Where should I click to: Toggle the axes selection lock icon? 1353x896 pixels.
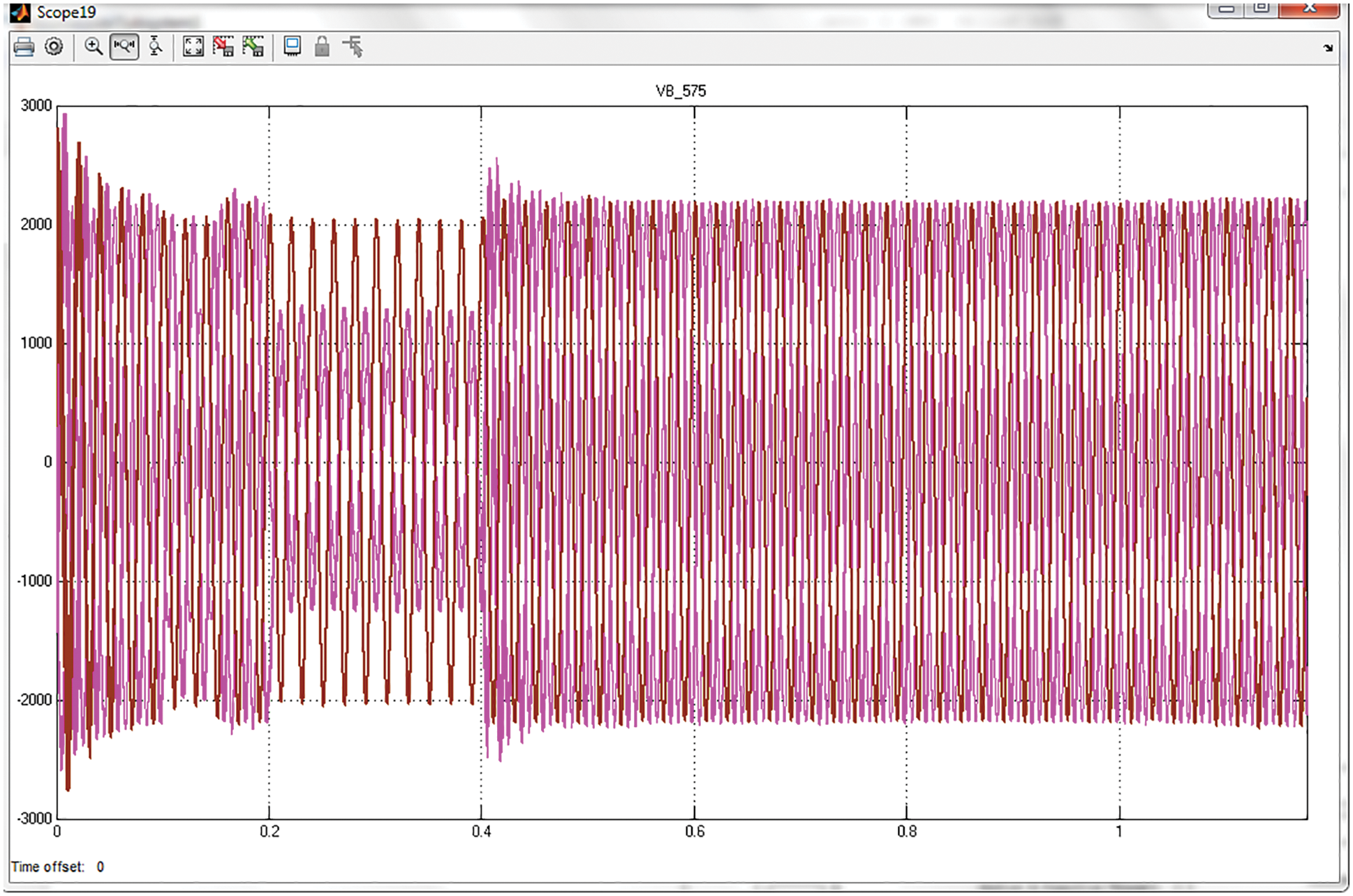(x=322, y=47)
